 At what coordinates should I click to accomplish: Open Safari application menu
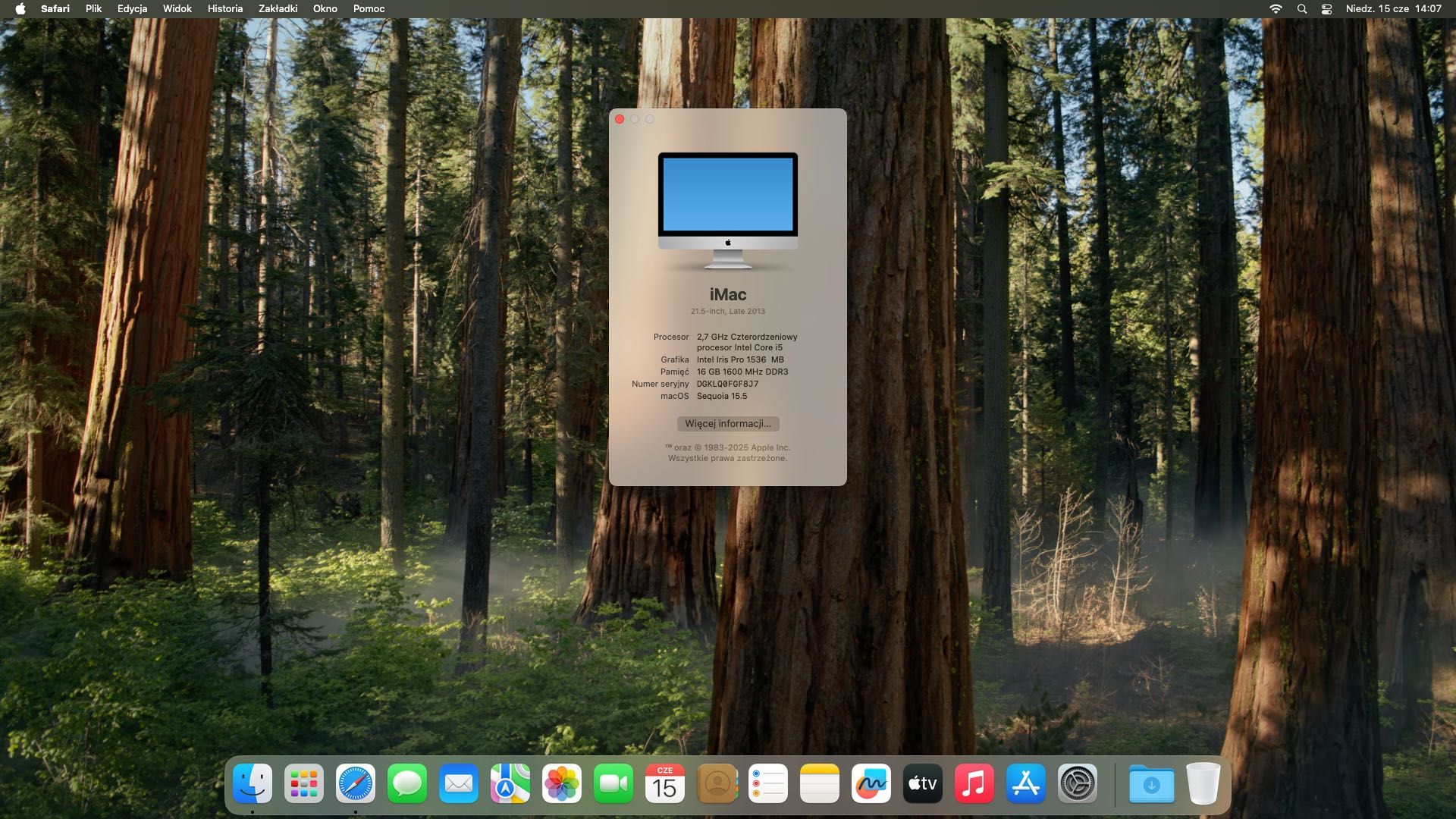click(x=55, y=9)
